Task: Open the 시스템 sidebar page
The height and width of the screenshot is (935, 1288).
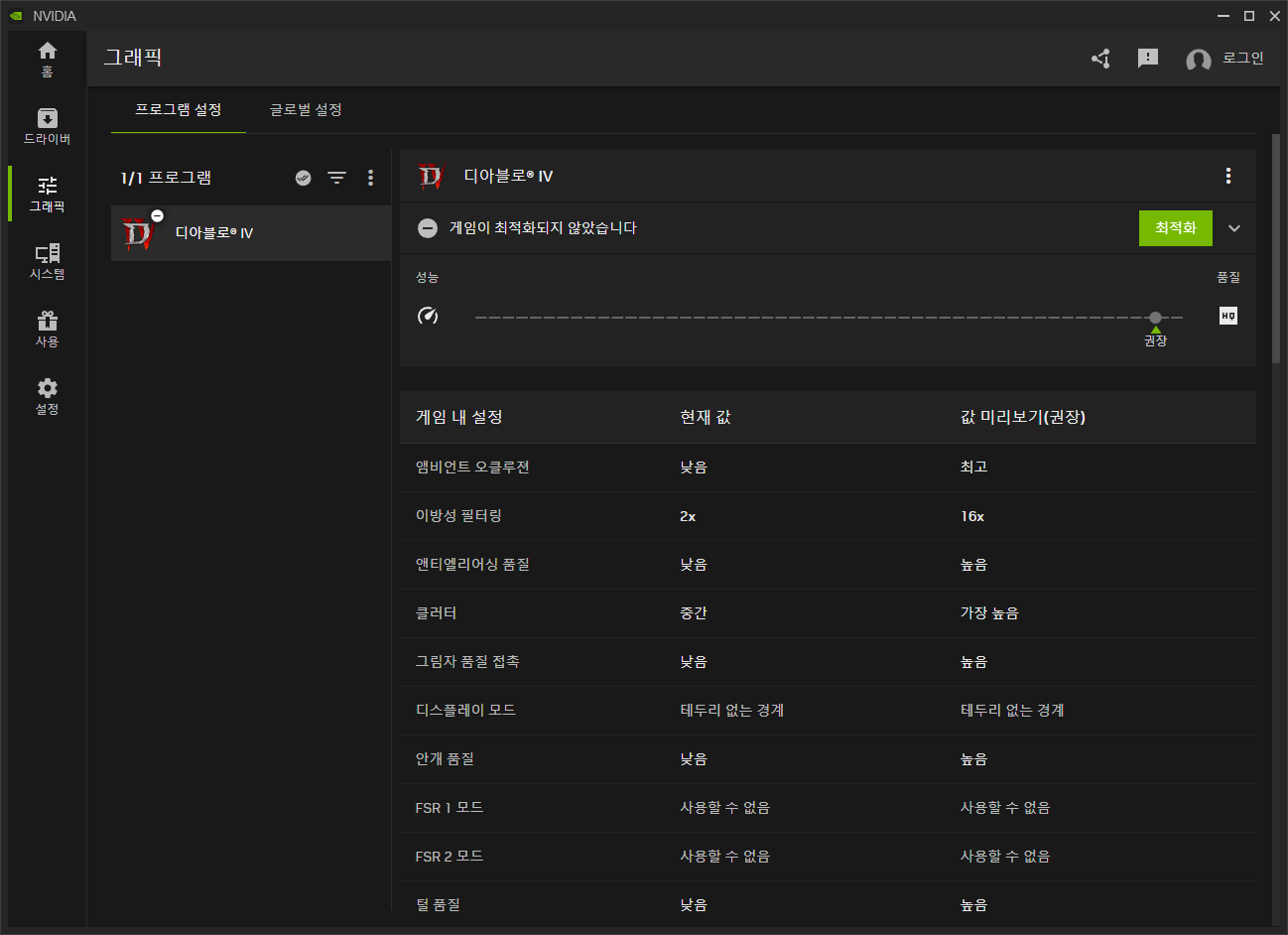Action: pyautogui.click(x=47, y=262)
